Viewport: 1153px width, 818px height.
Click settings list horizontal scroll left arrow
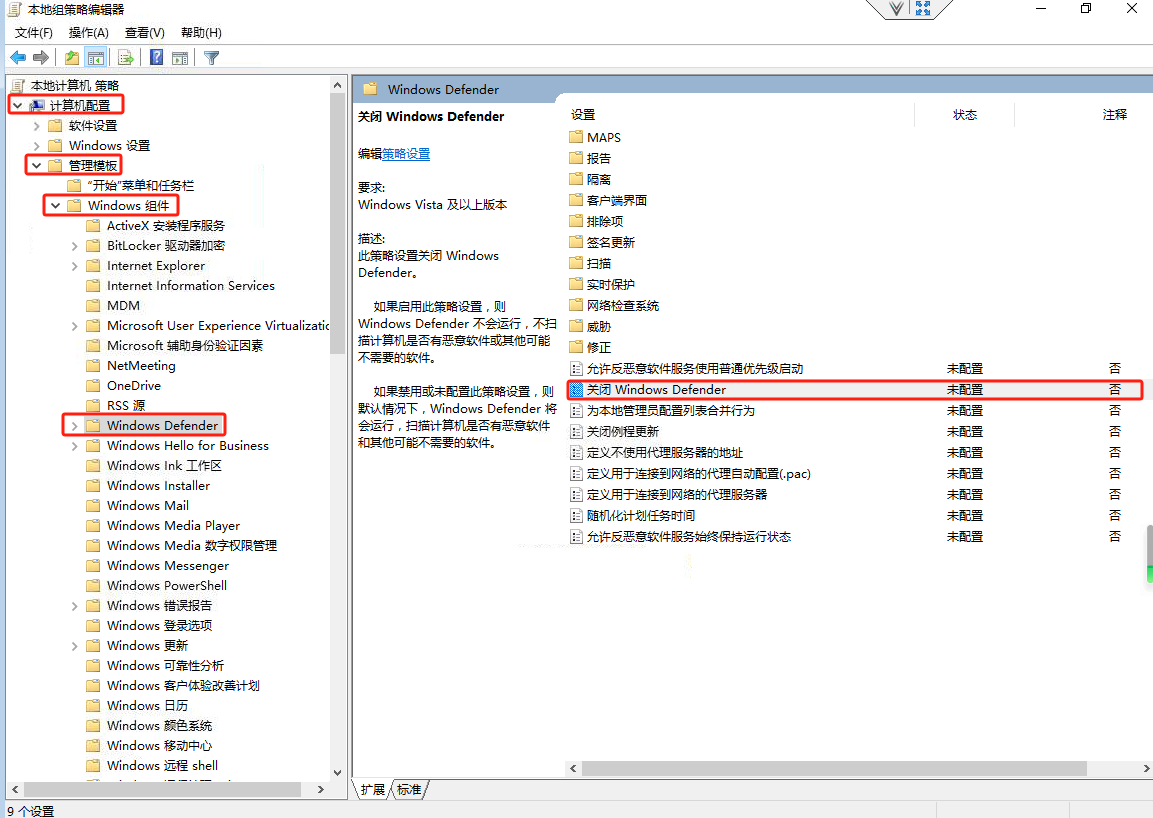click(x=574, y=768)
